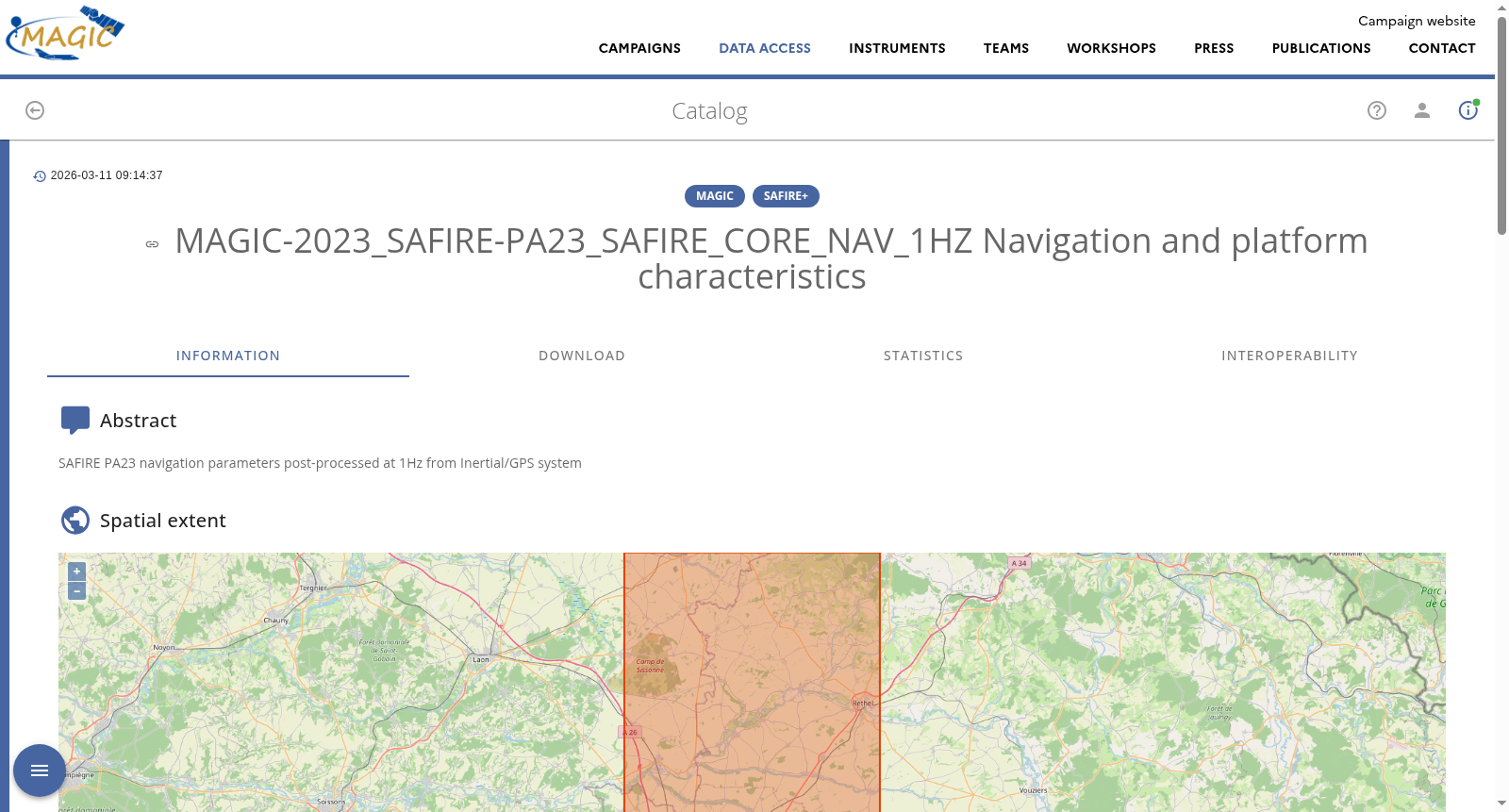
Task: Click Camp de Sissonne label on map
Action: [x=650, y=666]
